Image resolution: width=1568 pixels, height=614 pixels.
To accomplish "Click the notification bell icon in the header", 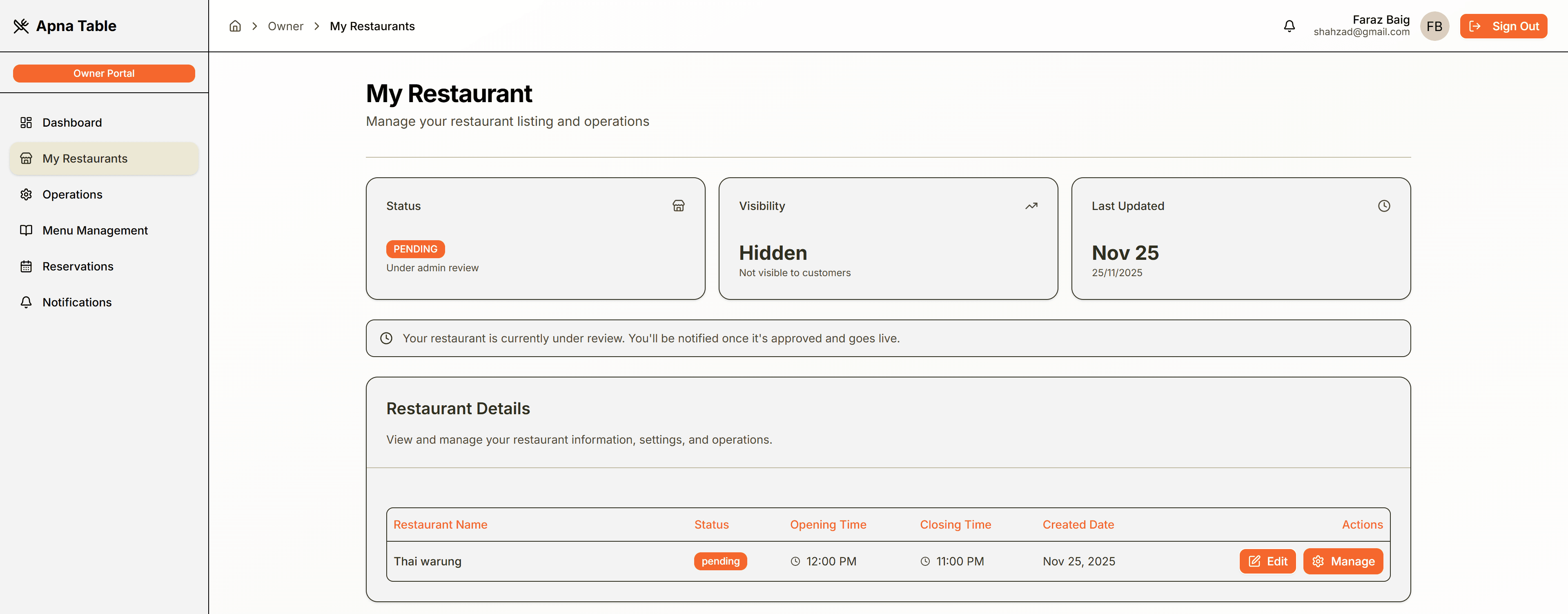I will pyautogui.click(x=1289, y=26).
